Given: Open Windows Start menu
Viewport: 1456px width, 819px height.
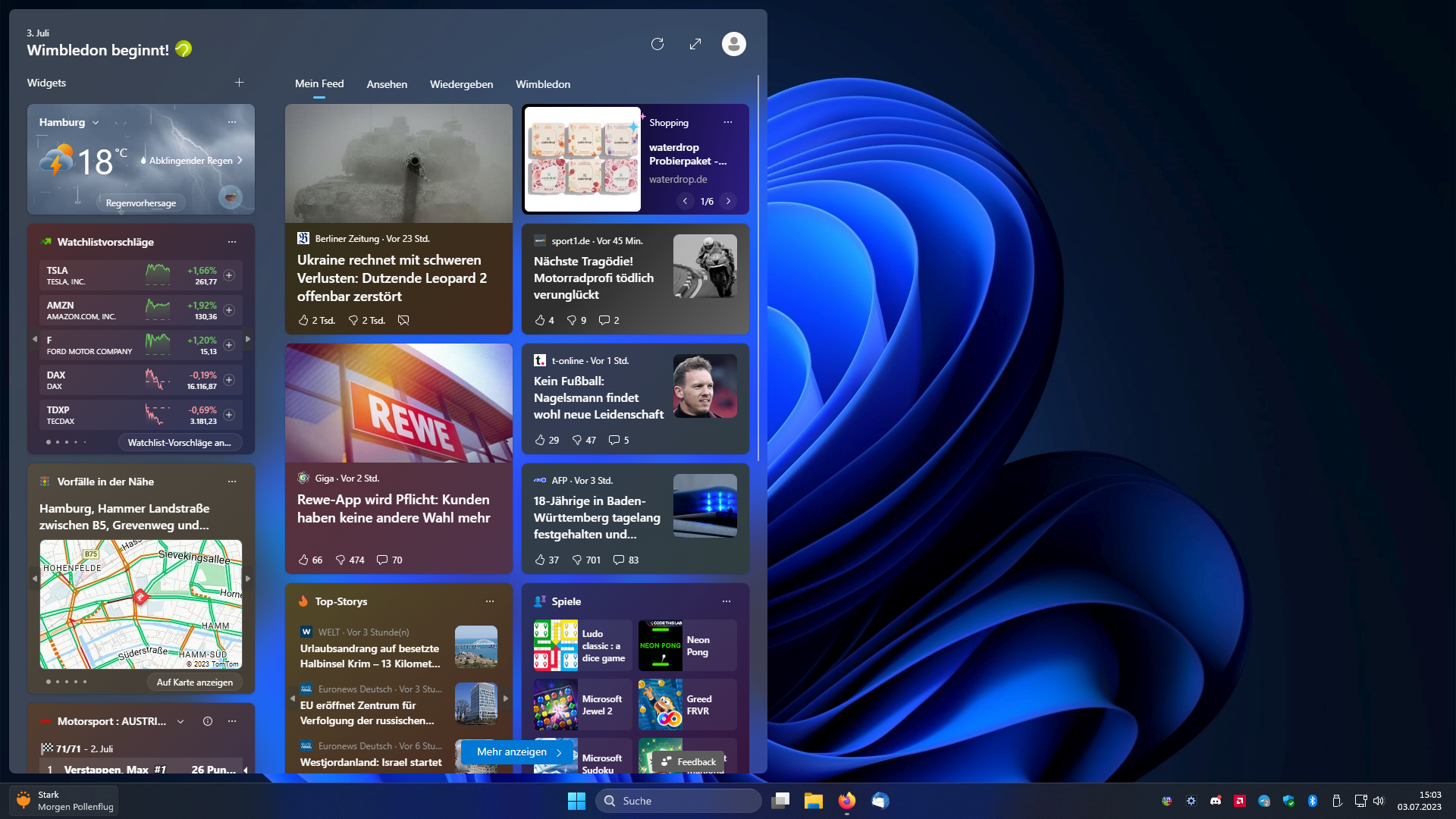Looking at the screenshot, I should coord(576,801).
